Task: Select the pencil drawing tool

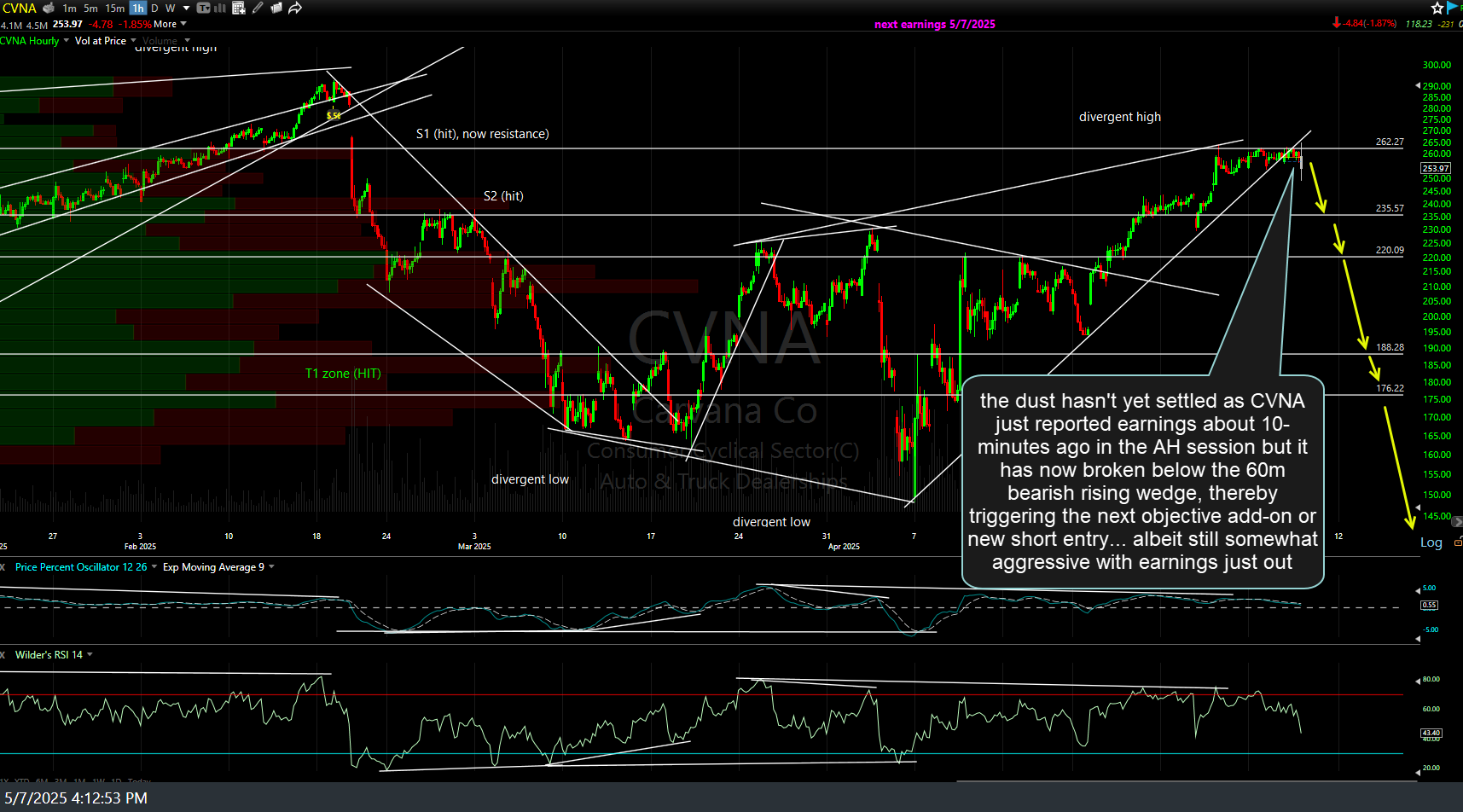Action: point(258,8)
